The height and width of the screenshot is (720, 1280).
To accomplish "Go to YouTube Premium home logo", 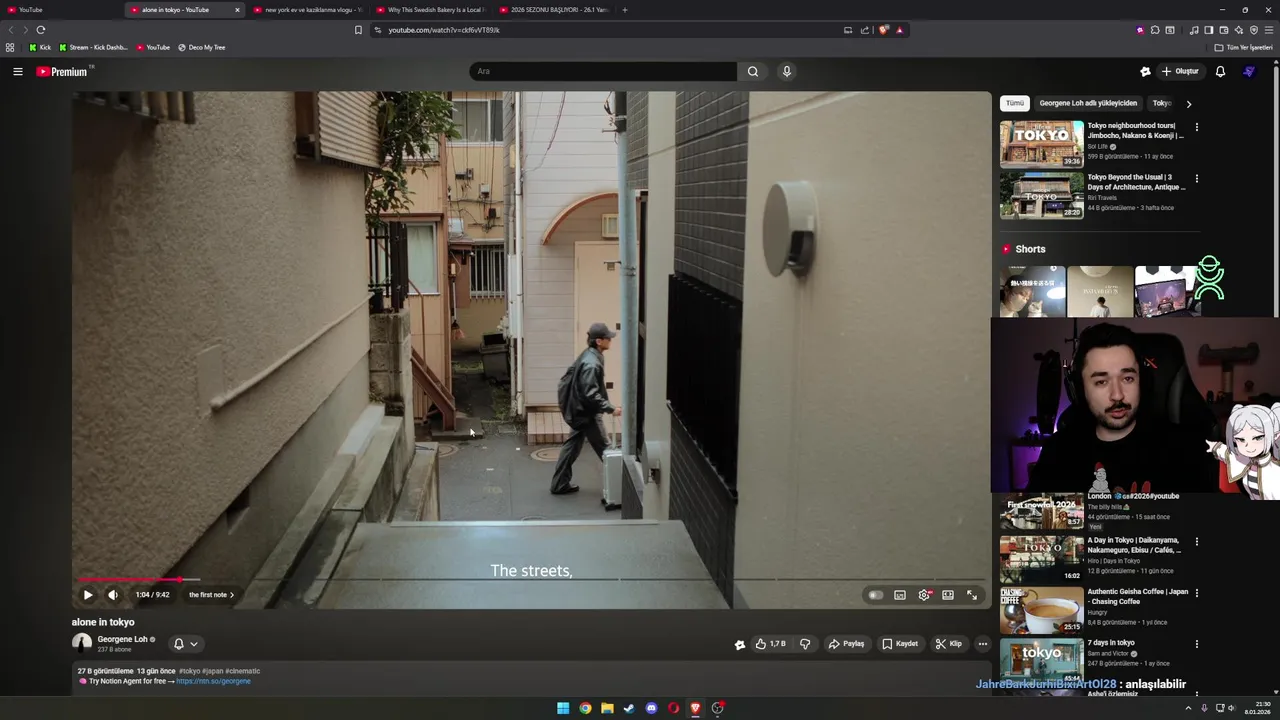I will click(x=62, y=71).
